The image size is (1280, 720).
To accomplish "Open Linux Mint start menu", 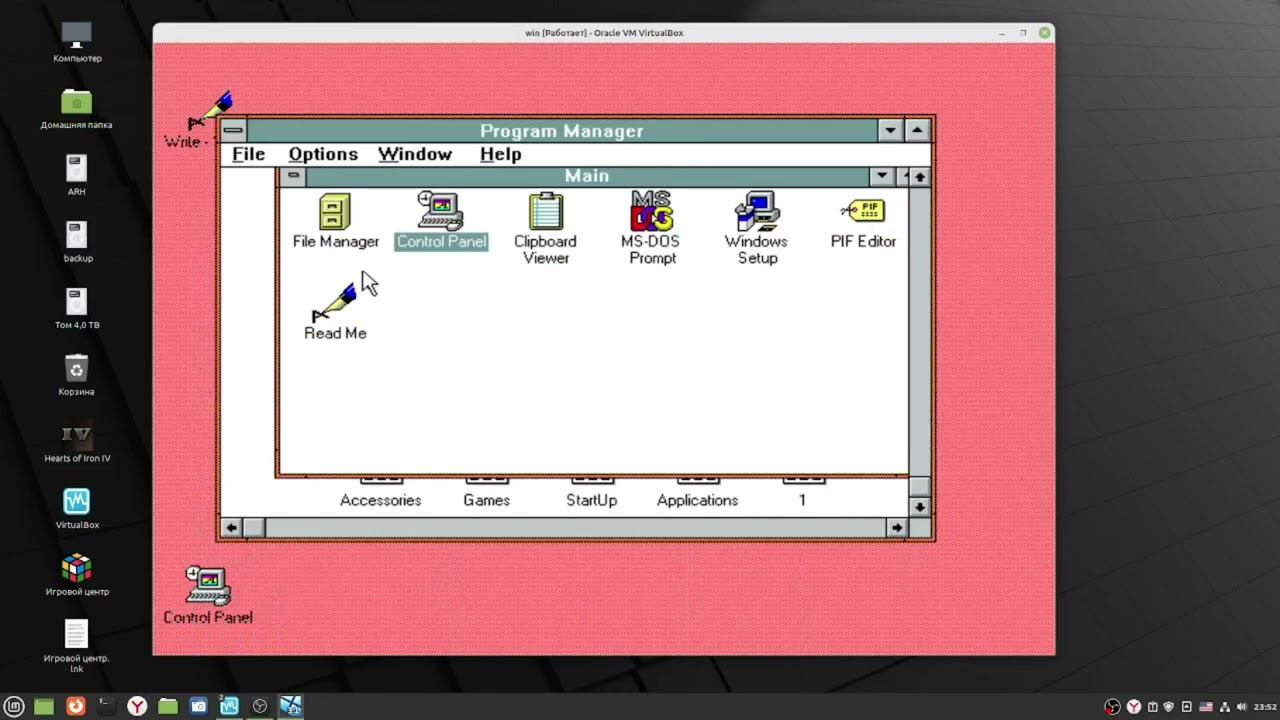I will (14, 706).
